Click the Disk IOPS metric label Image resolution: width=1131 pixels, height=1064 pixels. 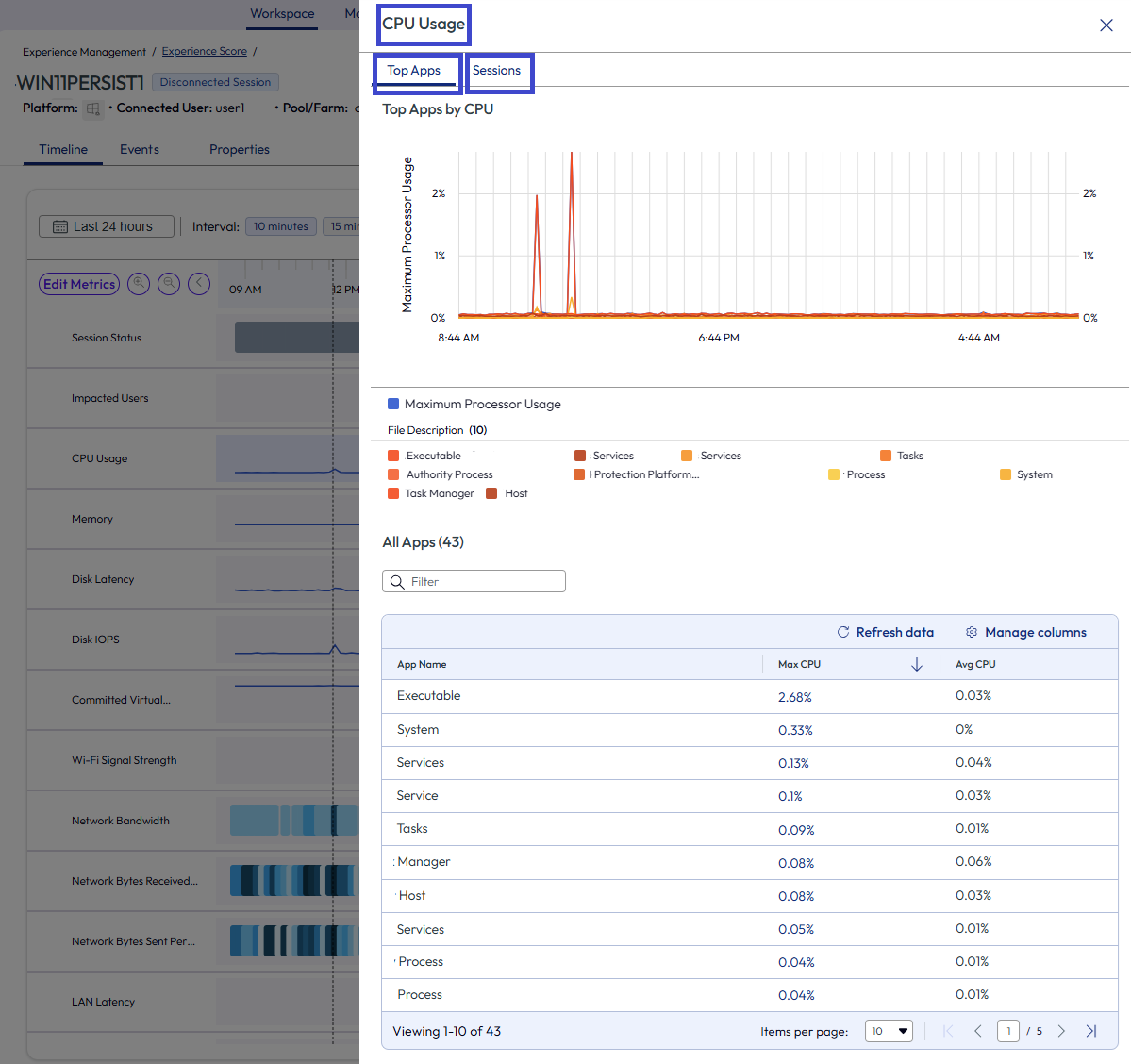point(95,640)
